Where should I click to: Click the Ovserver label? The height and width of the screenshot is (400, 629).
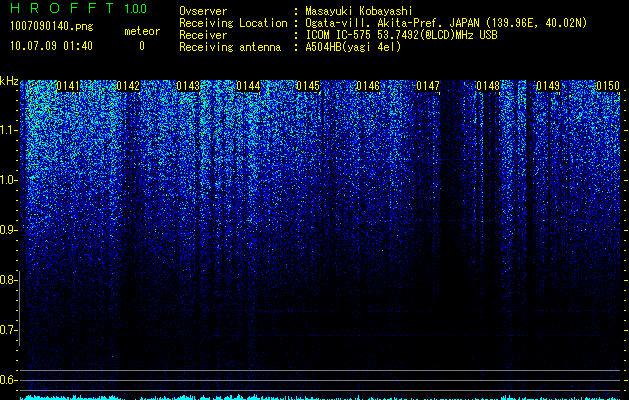tap(203, 11)
